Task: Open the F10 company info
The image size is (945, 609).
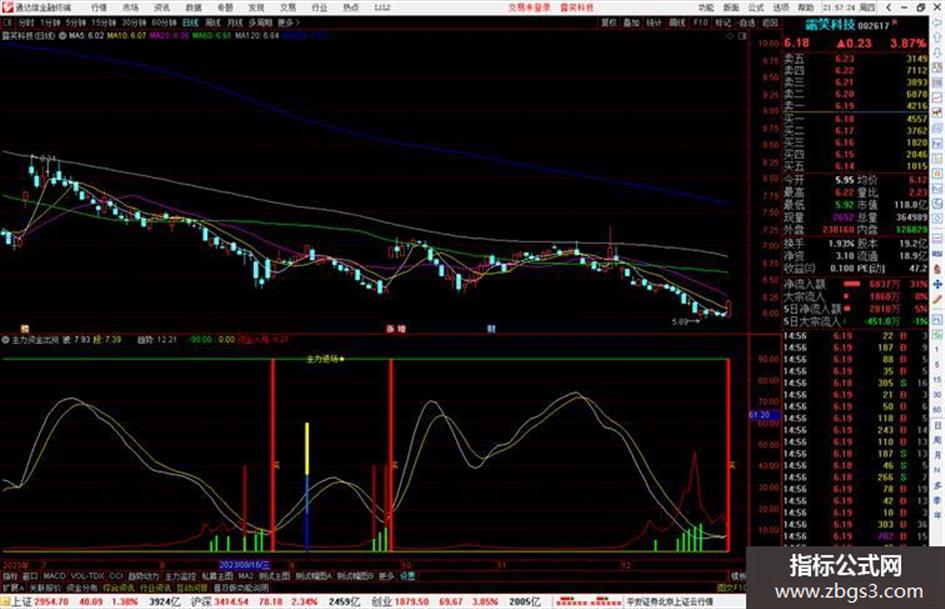Action: click(700, 22)
